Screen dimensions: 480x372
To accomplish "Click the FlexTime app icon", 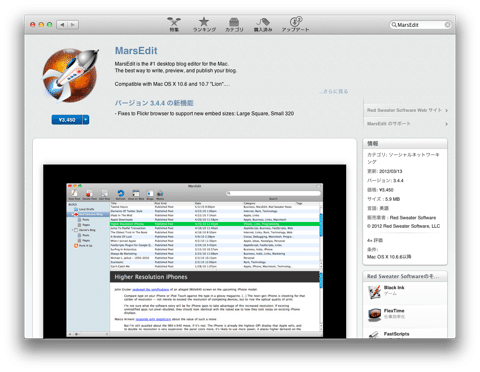I will [374, 315].
